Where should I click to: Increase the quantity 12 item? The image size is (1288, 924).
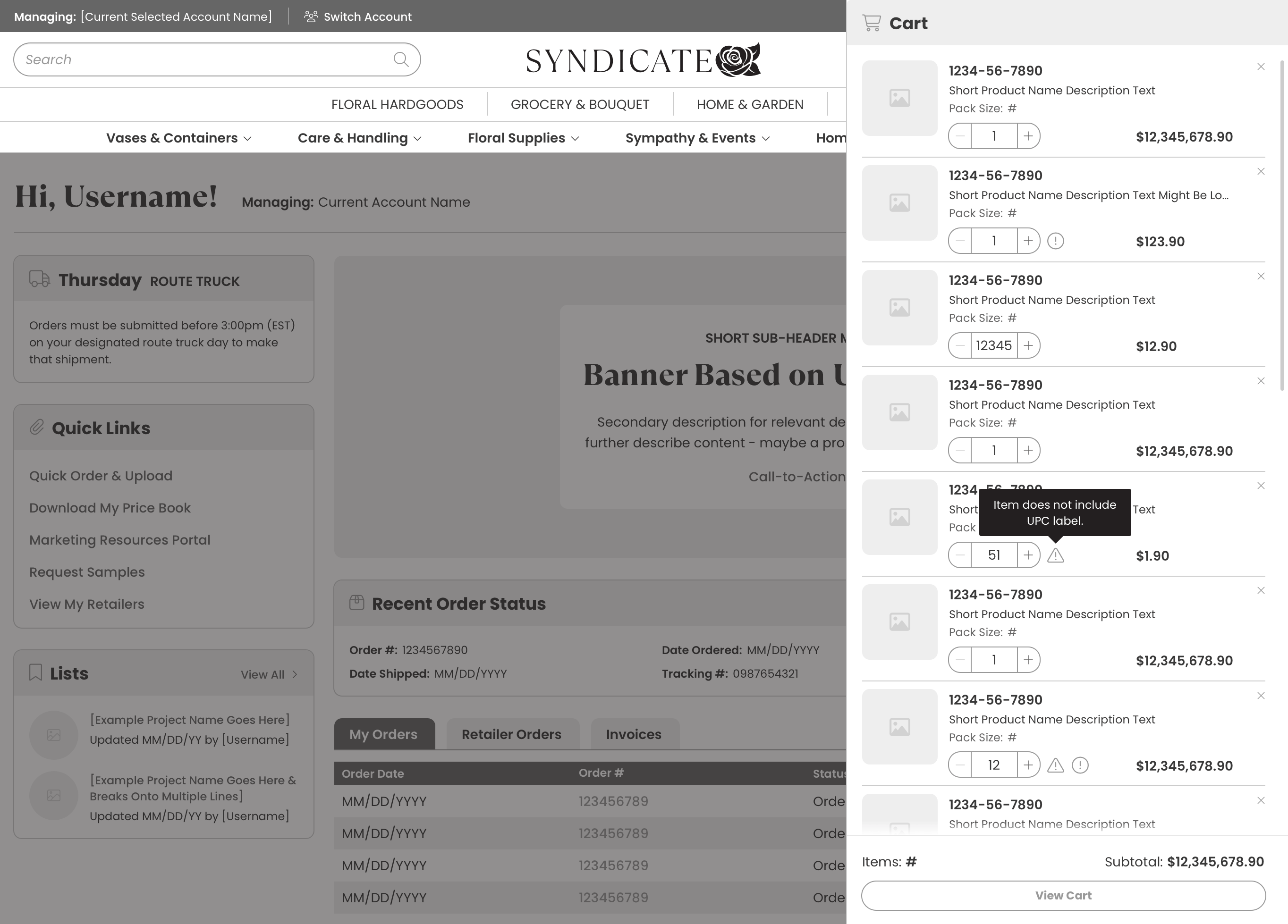(1028, 765)
